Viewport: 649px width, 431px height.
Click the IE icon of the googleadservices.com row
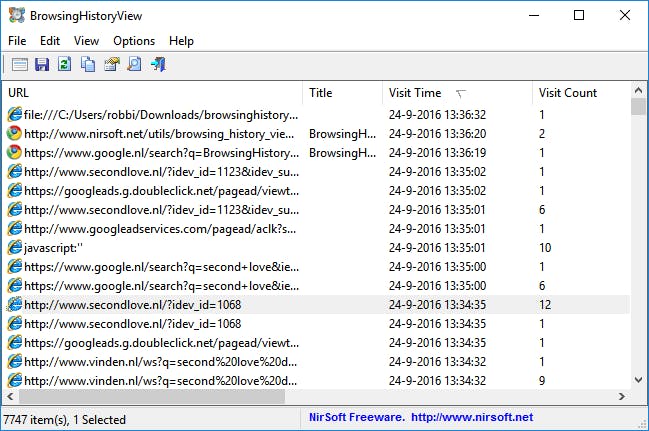pyautogui.click(x=14, y=229)
